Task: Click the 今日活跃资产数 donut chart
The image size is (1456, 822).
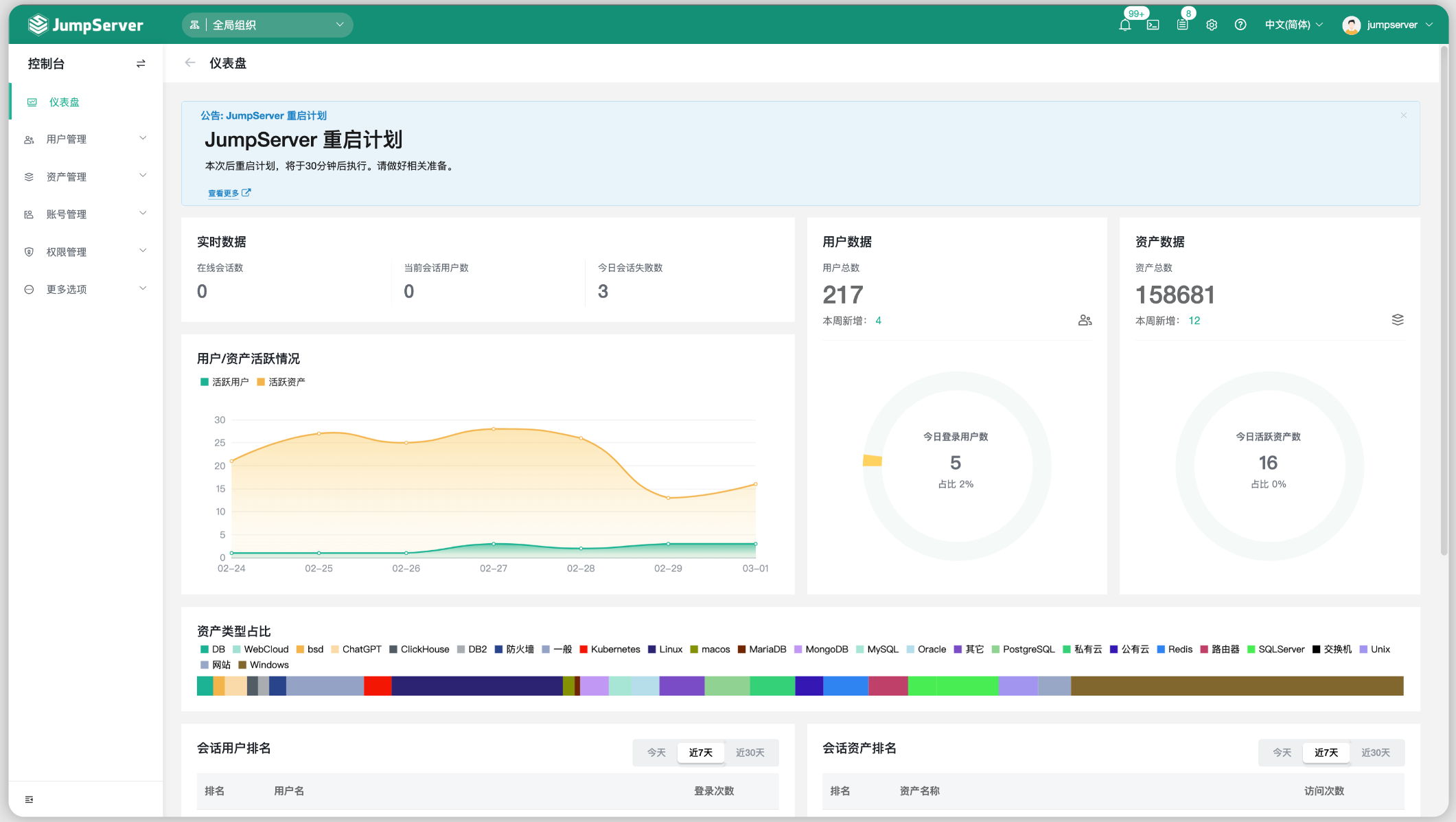Action: click(1269, 466)
